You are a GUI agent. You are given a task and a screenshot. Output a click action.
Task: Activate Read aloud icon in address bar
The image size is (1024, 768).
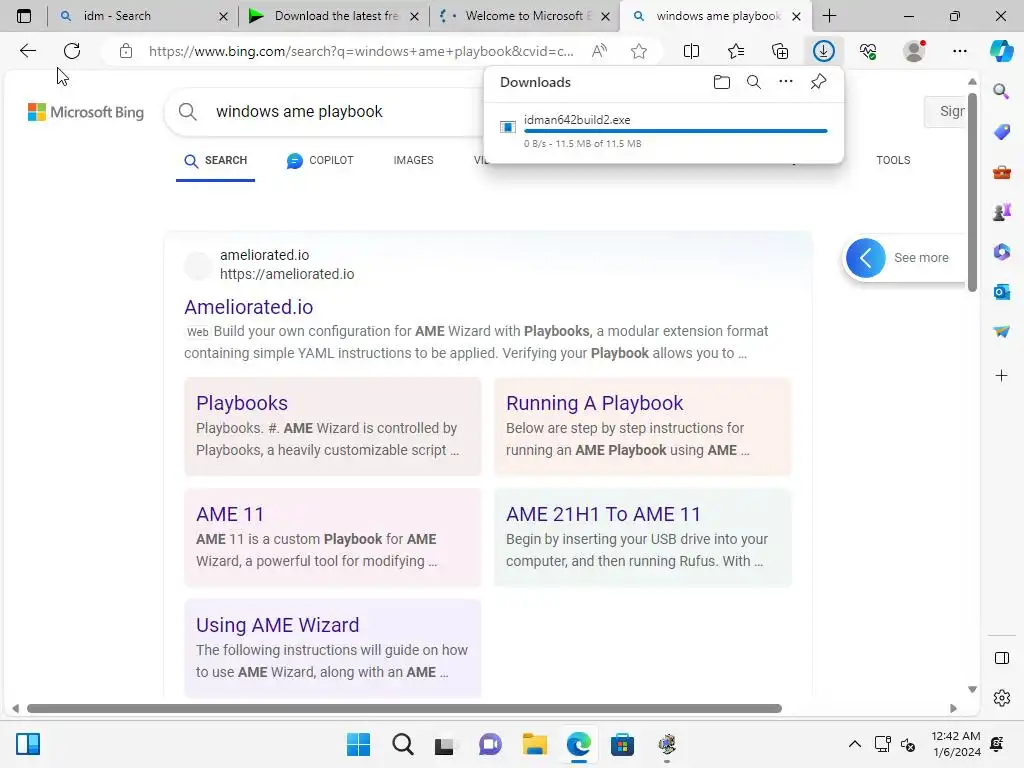(599, 51)
